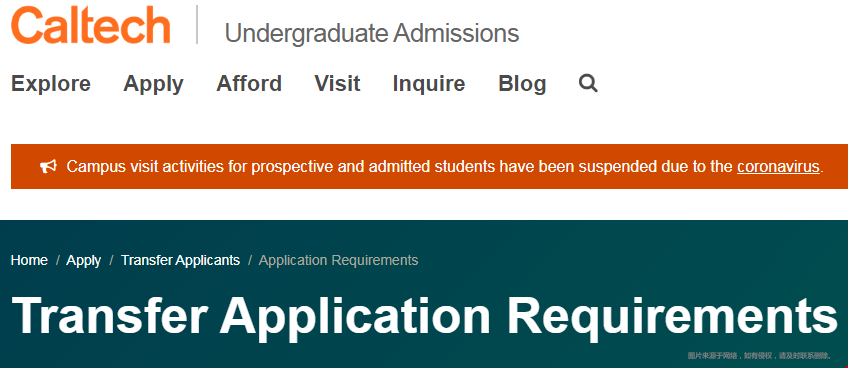This screenshot has height=368, width=848.
Task: Select Apply in the main navigation
Action: (x=154, y=85)
